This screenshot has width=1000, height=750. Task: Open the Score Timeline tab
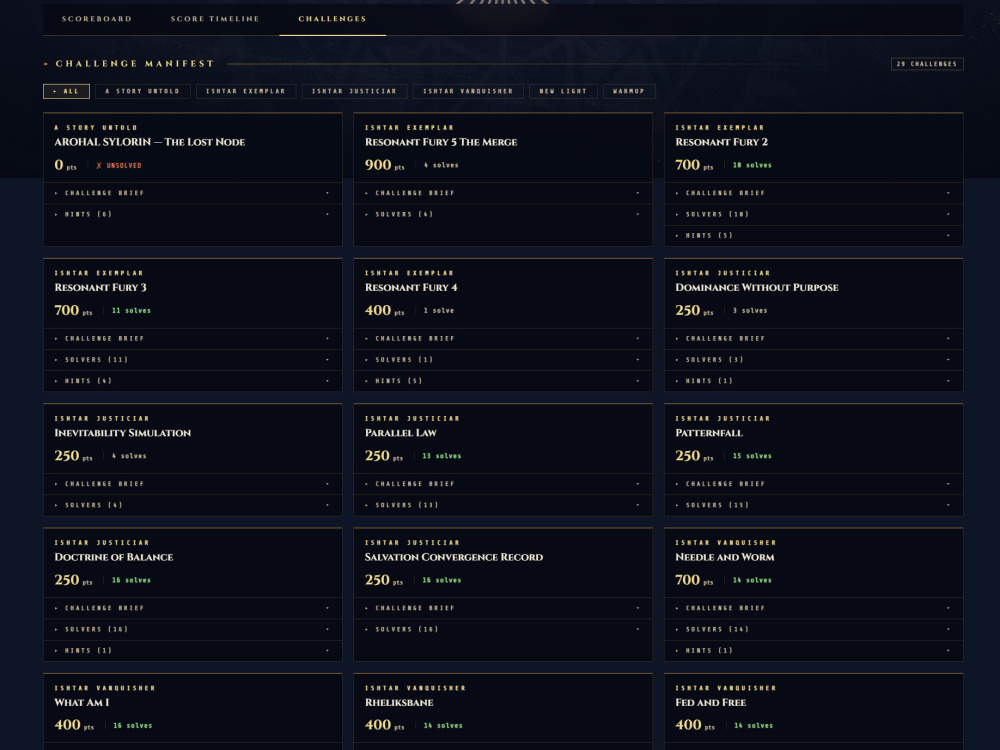[215, 19]
